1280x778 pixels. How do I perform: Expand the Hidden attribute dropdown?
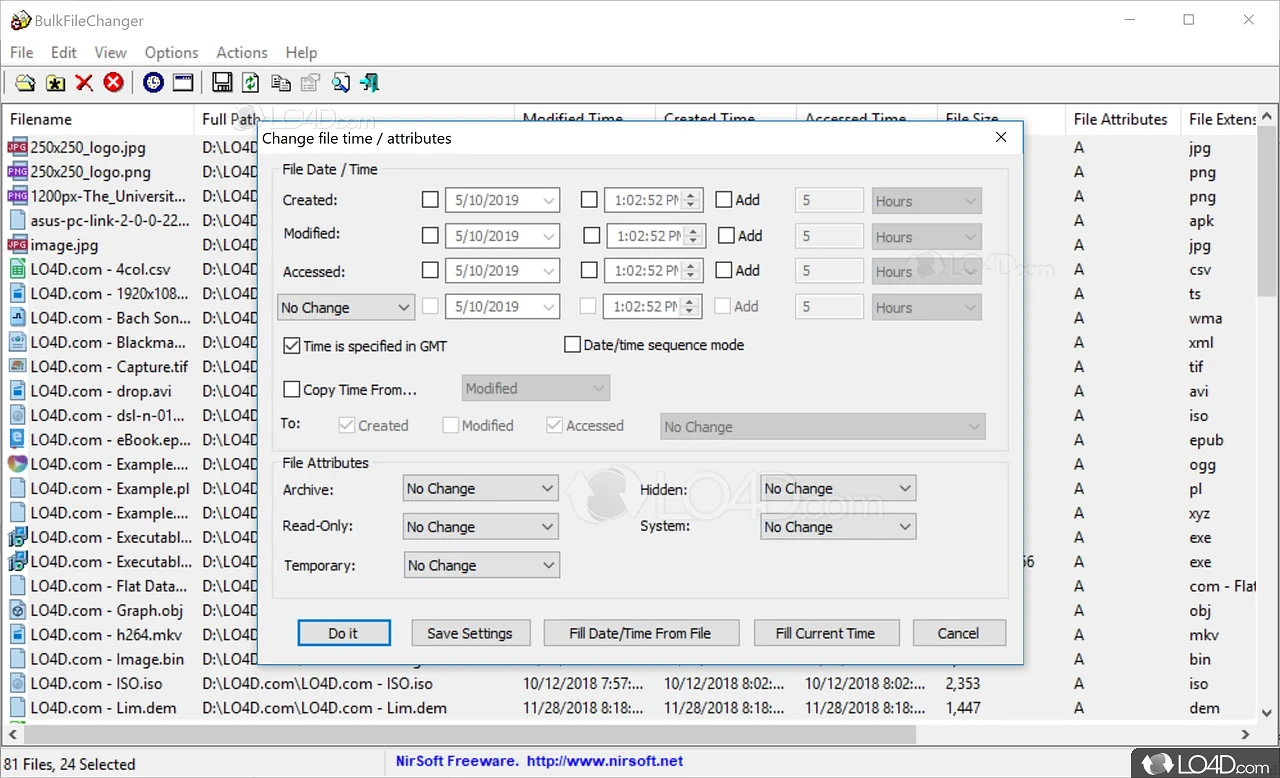(x=837, y=489)
